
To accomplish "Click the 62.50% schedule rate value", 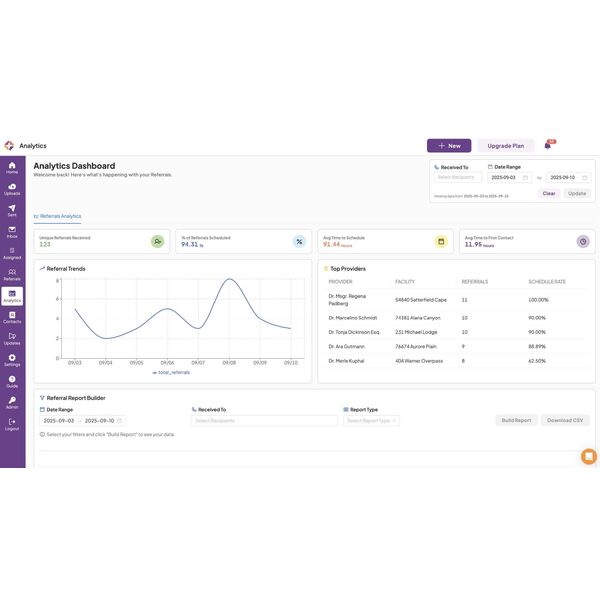I will (x=537, y=361).
